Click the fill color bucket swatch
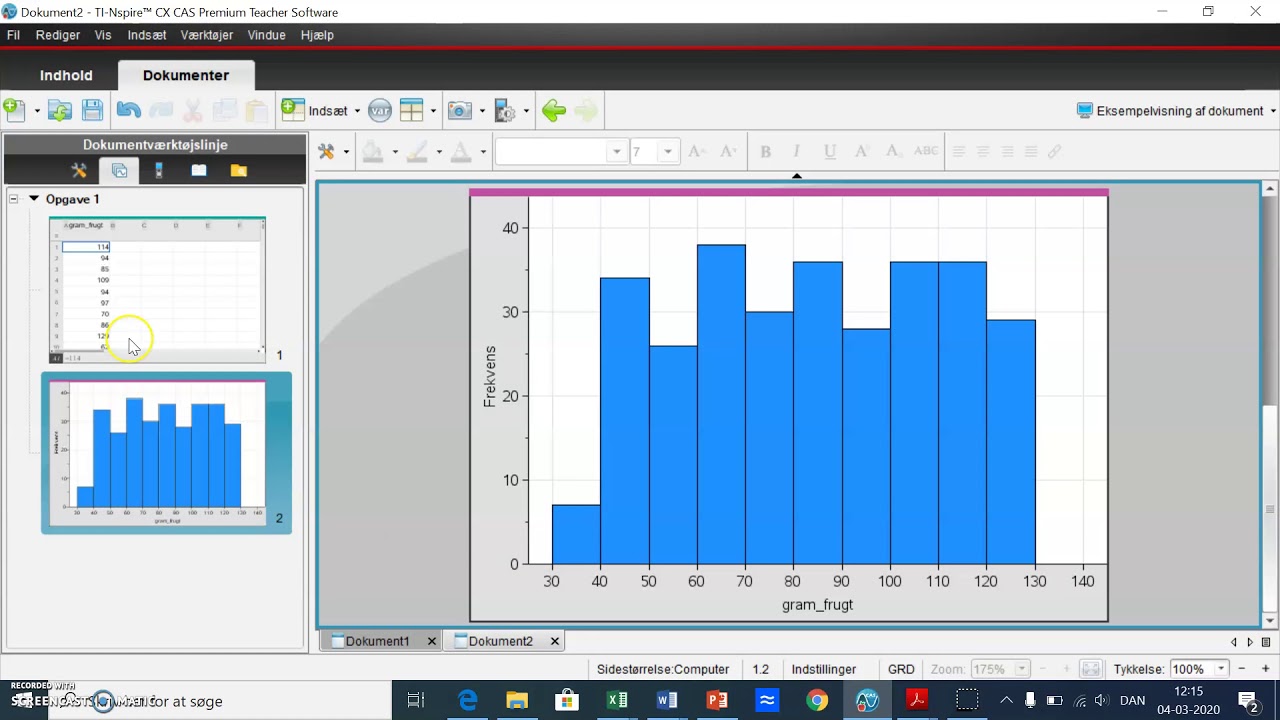 pos(373,151)
